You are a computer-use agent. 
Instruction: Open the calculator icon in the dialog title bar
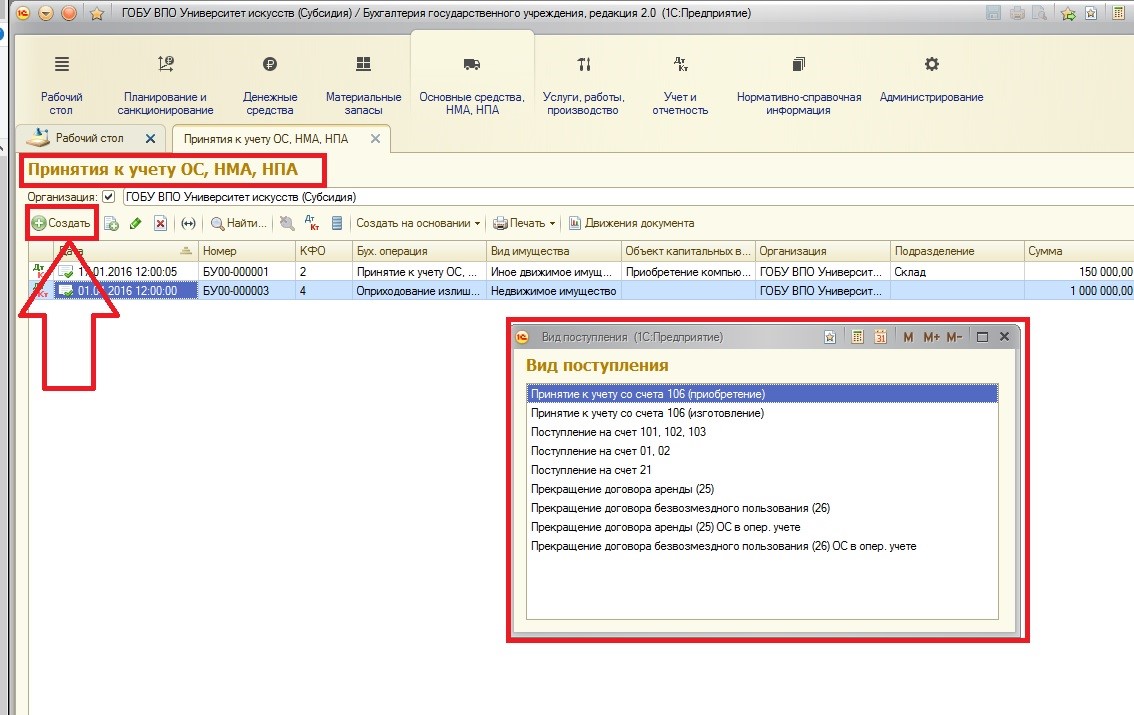[857, 338]
